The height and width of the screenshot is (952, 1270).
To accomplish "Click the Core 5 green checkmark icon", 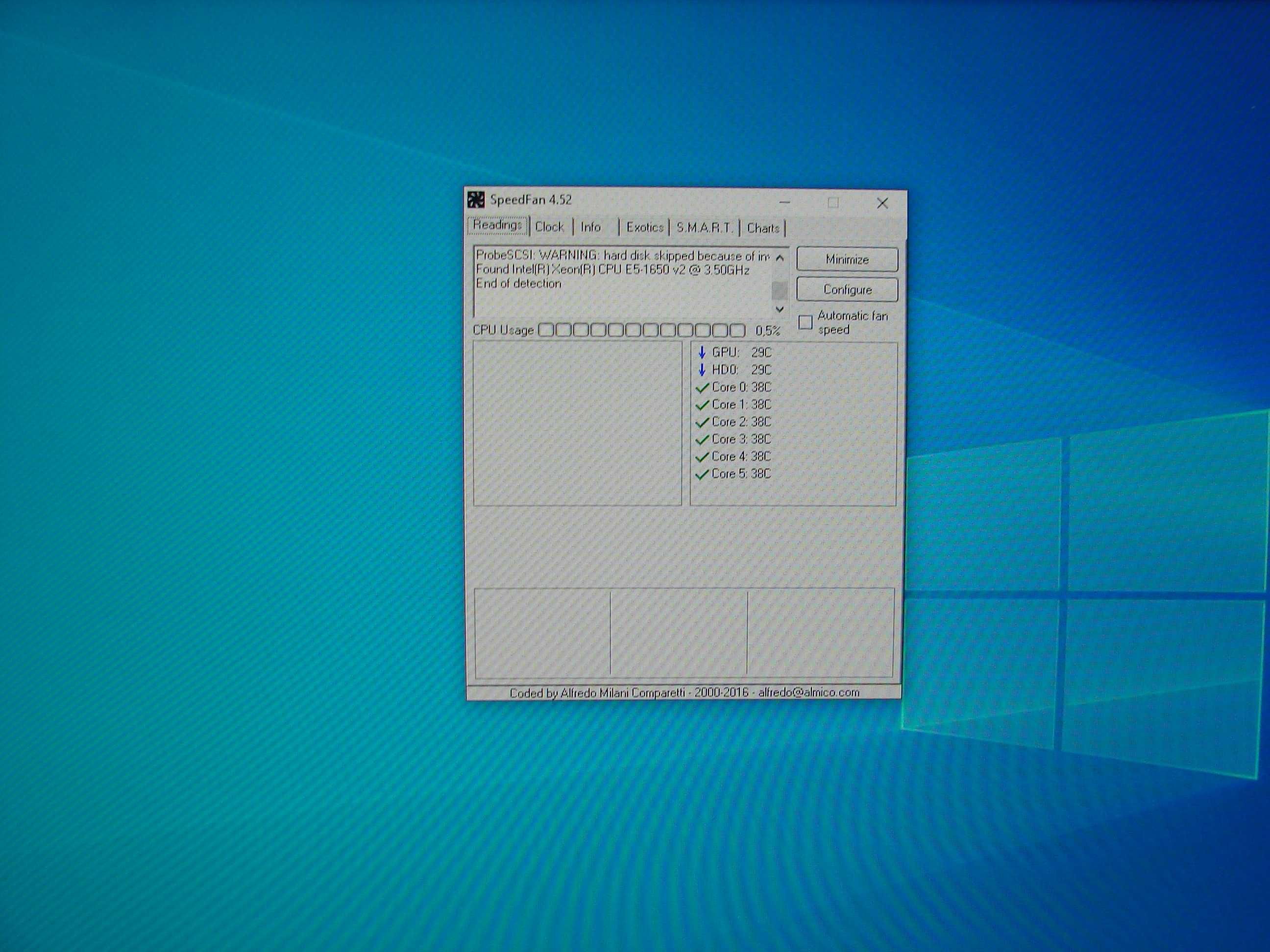I will click(702, 475).
